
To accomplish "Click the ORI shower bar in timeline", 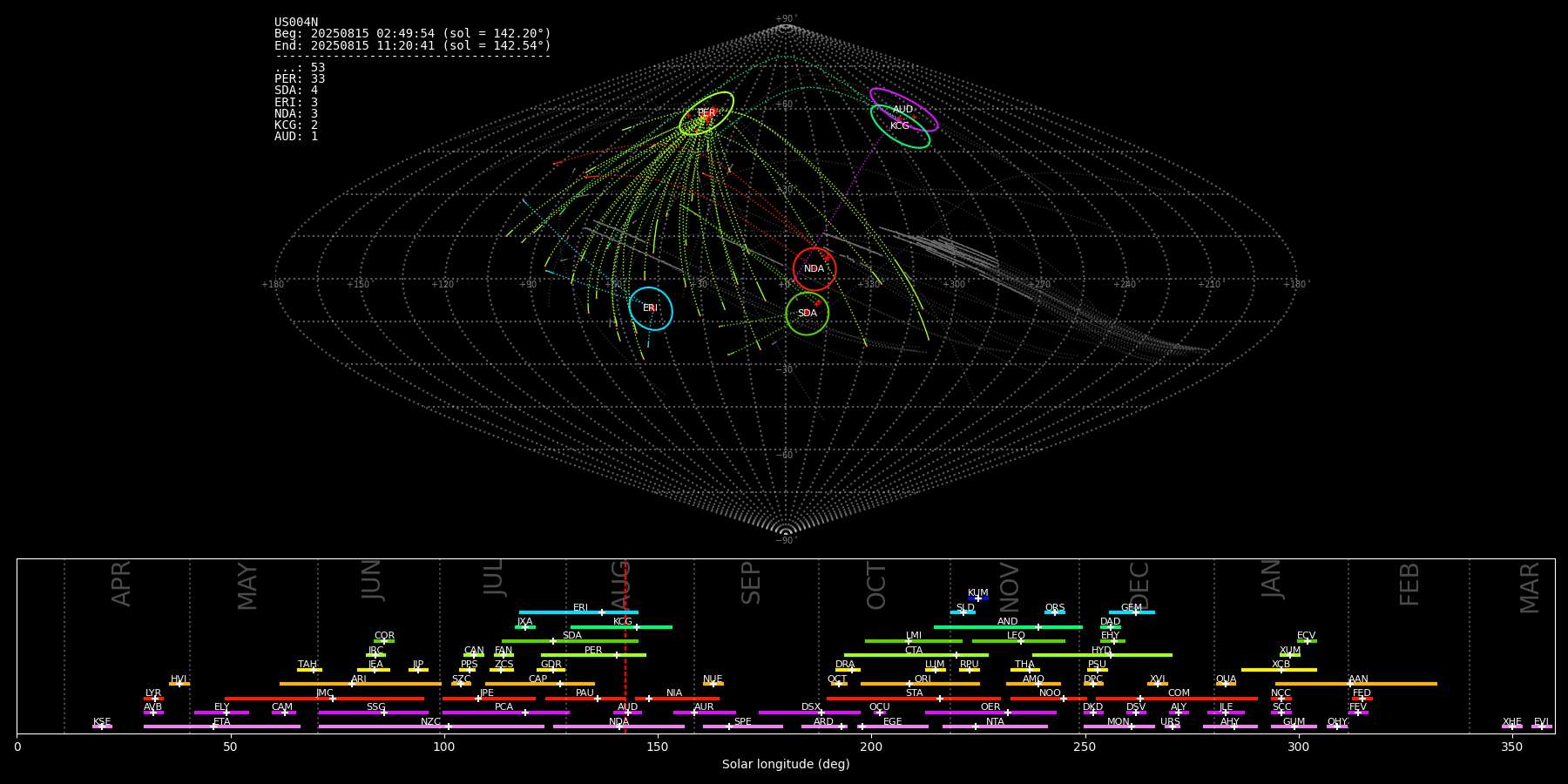I will tap(920, 684).
